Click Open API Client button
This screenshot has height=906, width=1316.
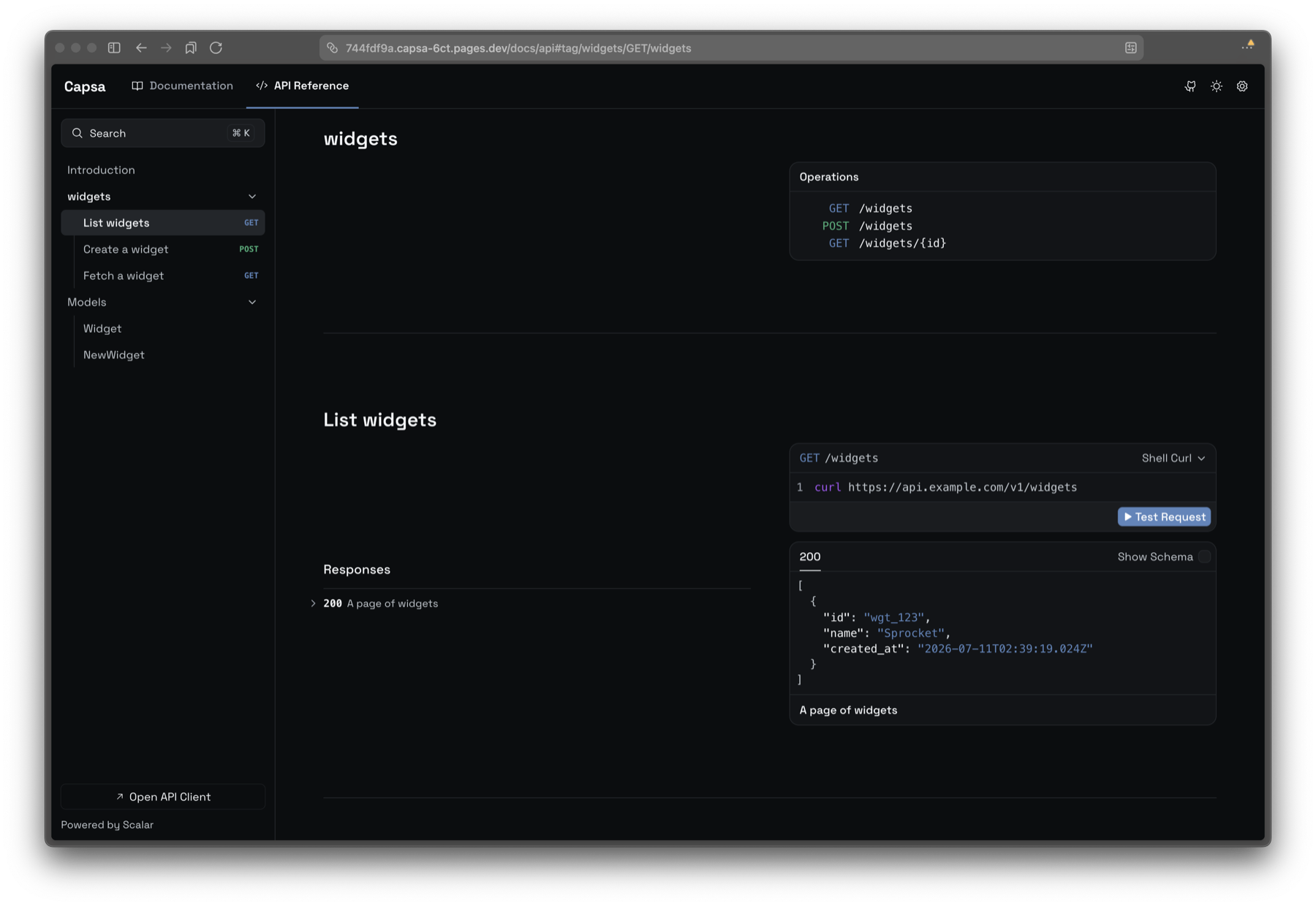coord(163,796)
